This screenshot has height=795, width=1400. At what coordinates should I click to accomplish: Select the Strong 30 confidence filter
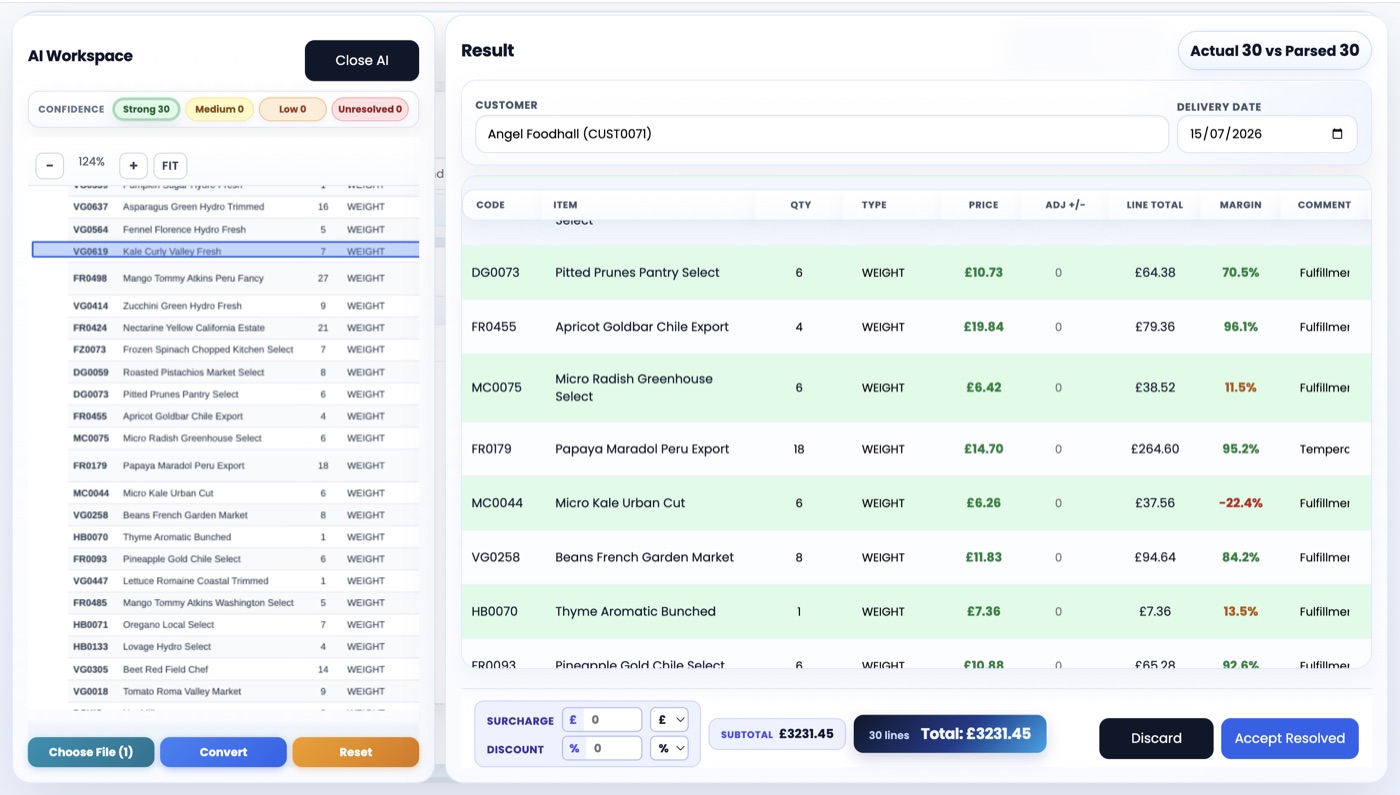coord(146,109)
